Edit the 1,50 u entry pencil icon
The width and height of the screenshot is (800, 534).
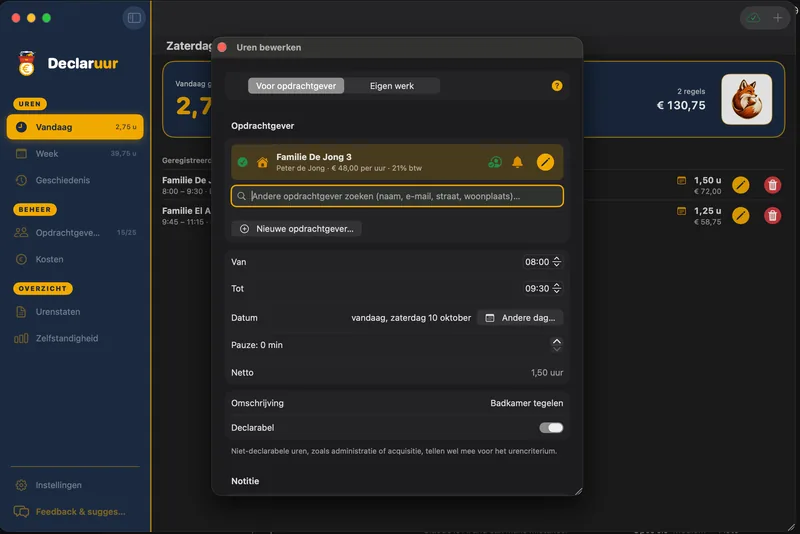(x=741, y=185)
